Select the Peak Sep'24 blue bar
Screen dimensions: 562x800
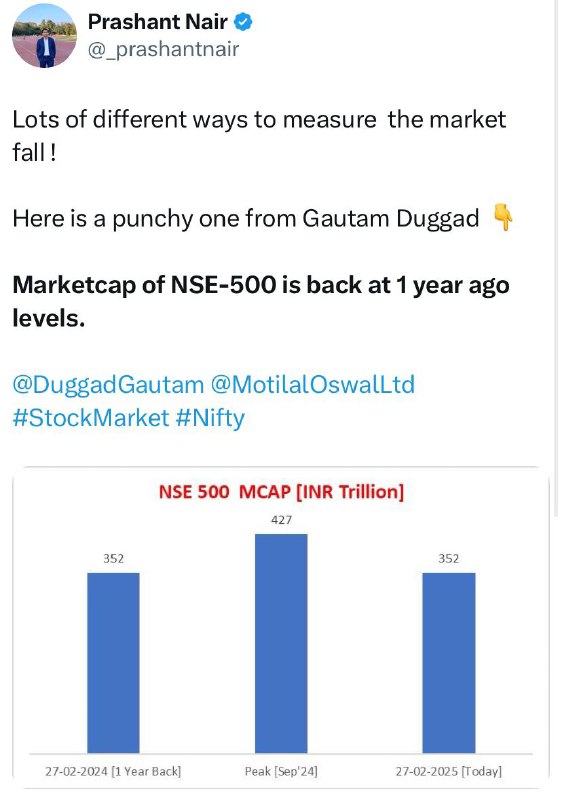pyautogui.click(x=281, y=643)
